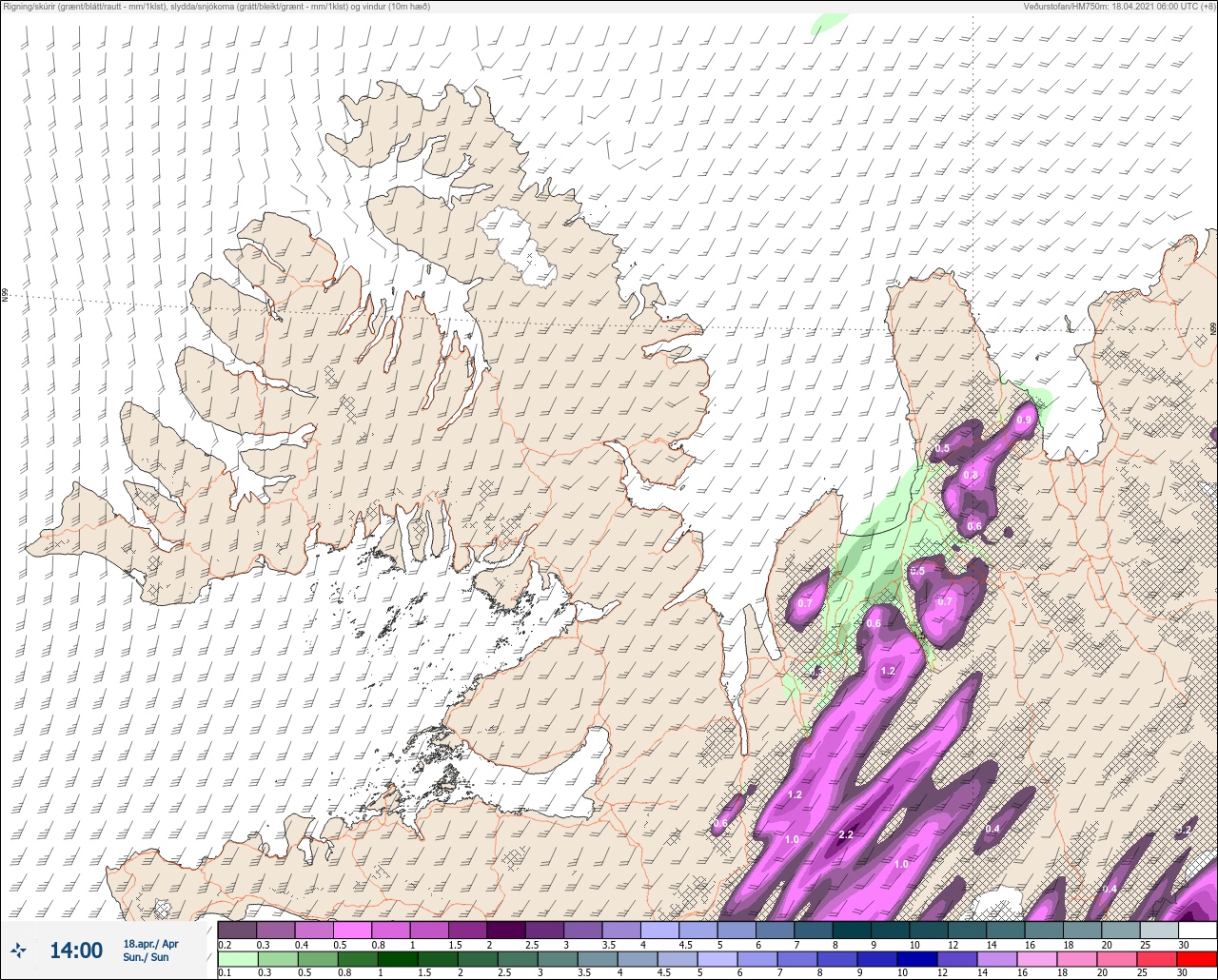Image resolution: width=1218 pixels, height=980 pixels.
Task: Click the 'N99' label on the left map edge
Action: click(5, 297)
